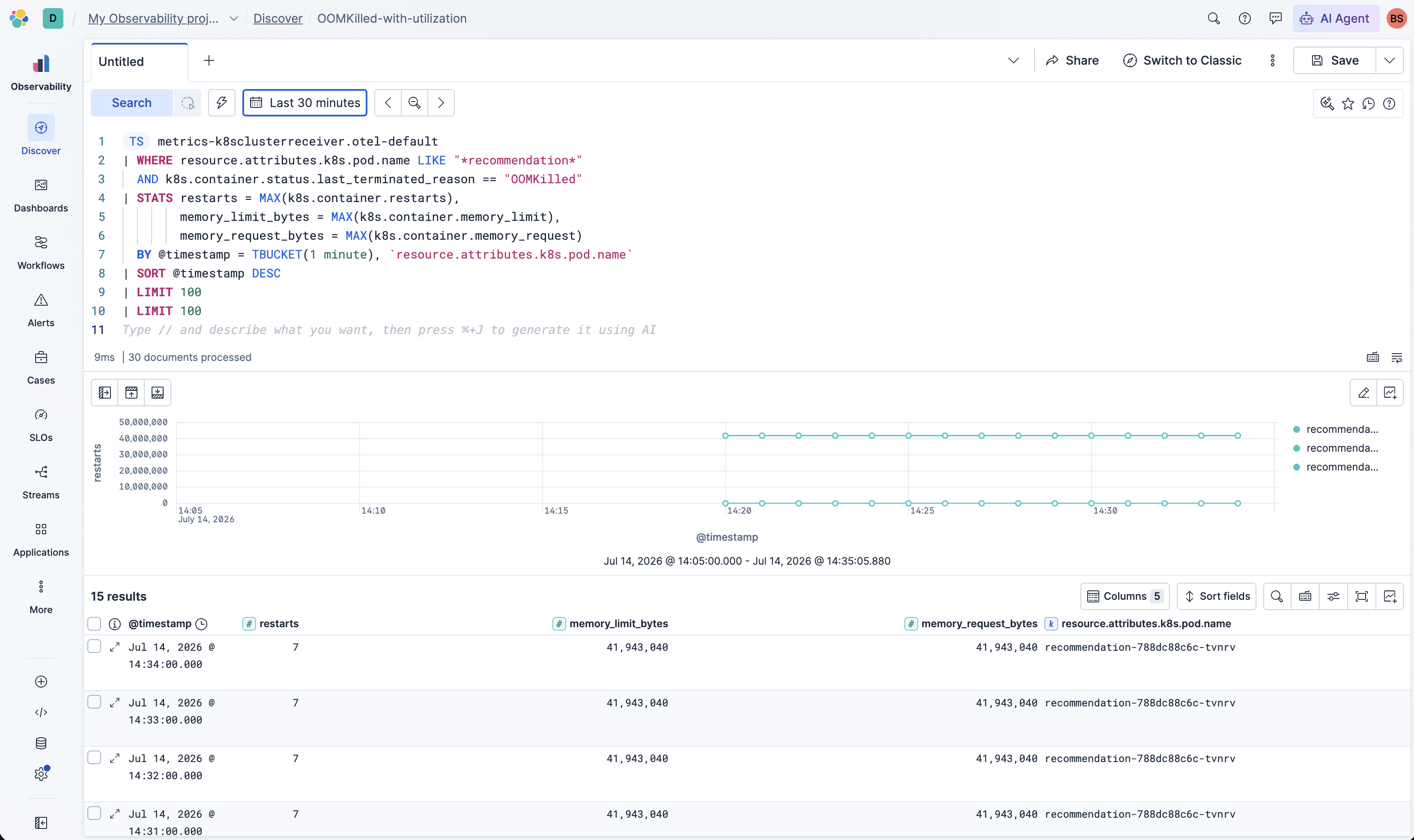Toggle the editor keyboard shortcuts icon
The image size is (1414, 840).
pos(1373,357)
